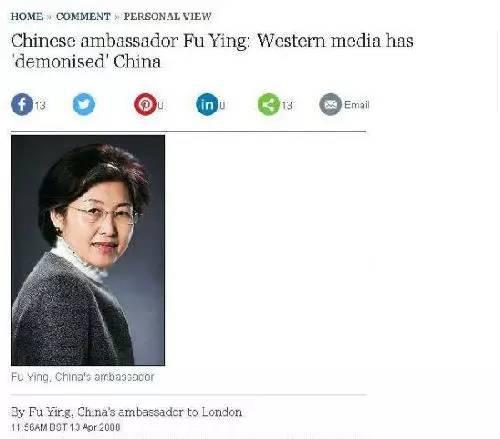Viewport: 500px width, 439px height.
Task: Click the chevron separator after COMMENT
Action: click(x=117, y=17)
